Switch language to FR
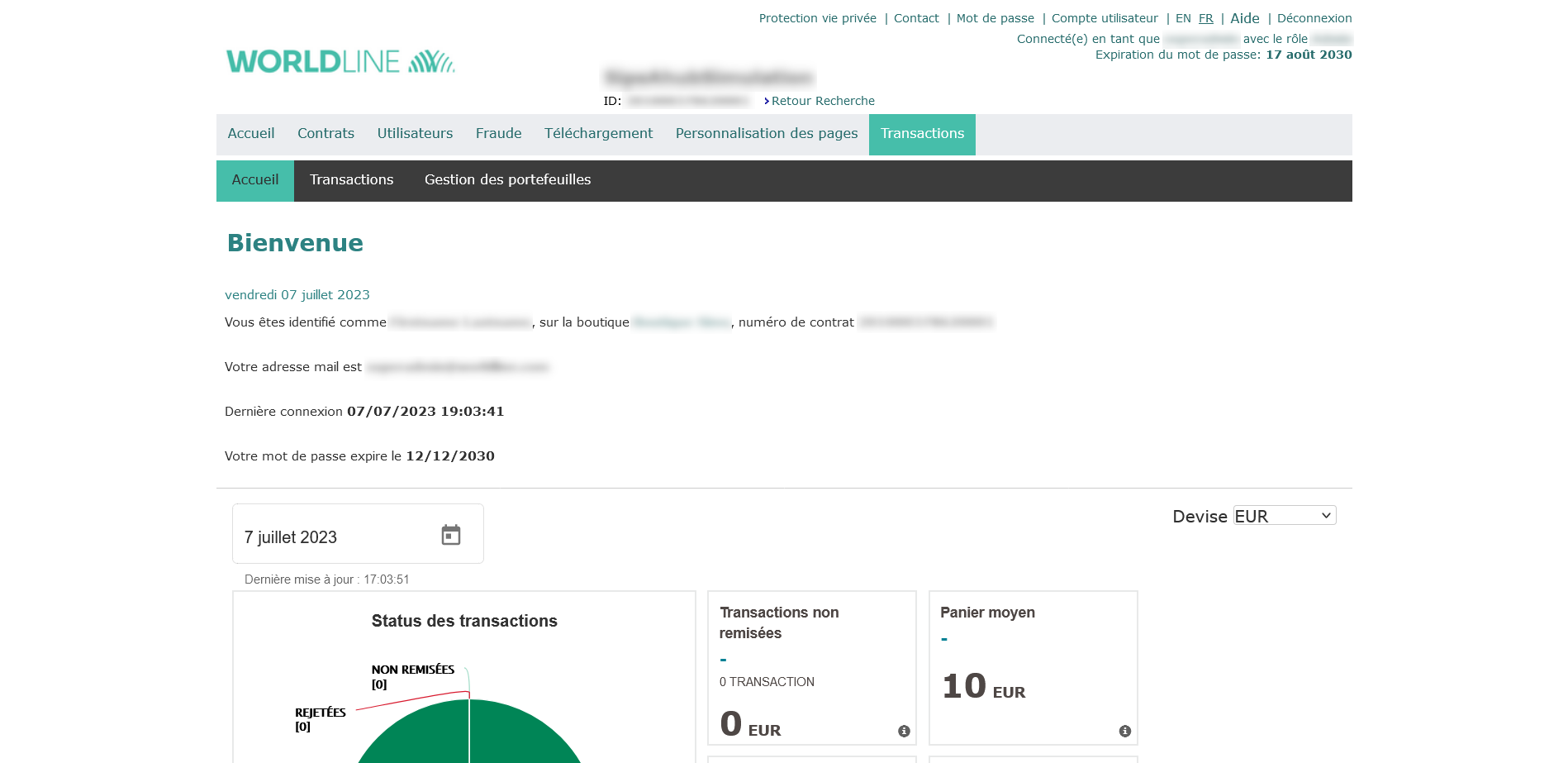1568x763 pixels. [x=1206, y=18]
